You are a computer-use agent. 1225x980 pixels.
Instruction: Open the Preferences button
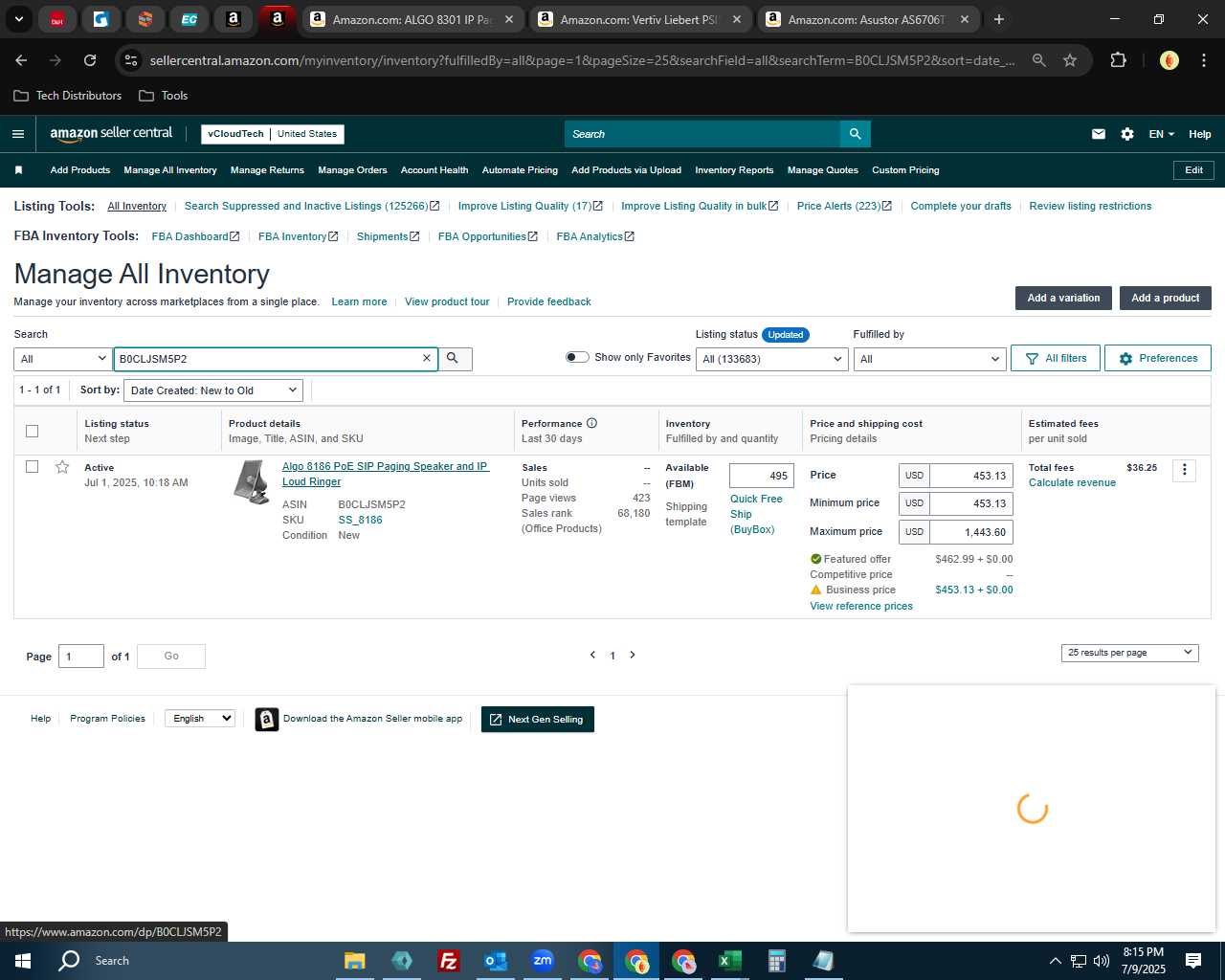(x=1158, y=358)
